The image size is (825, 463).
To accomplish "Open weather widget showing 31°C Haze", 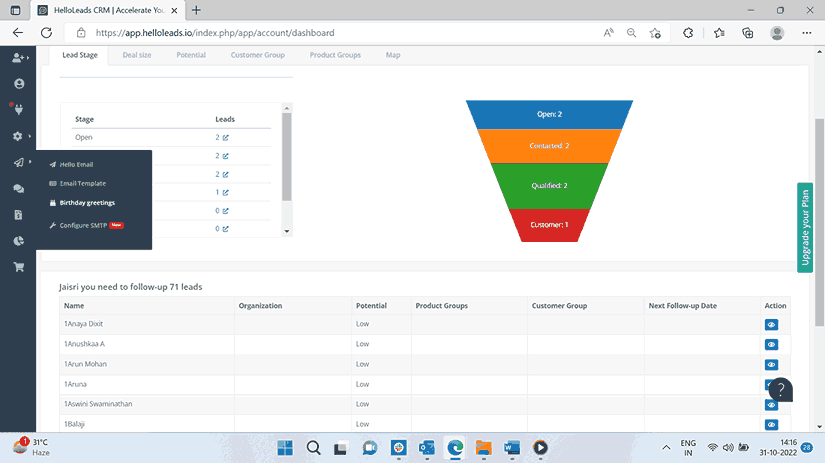I will click(32, 447).
